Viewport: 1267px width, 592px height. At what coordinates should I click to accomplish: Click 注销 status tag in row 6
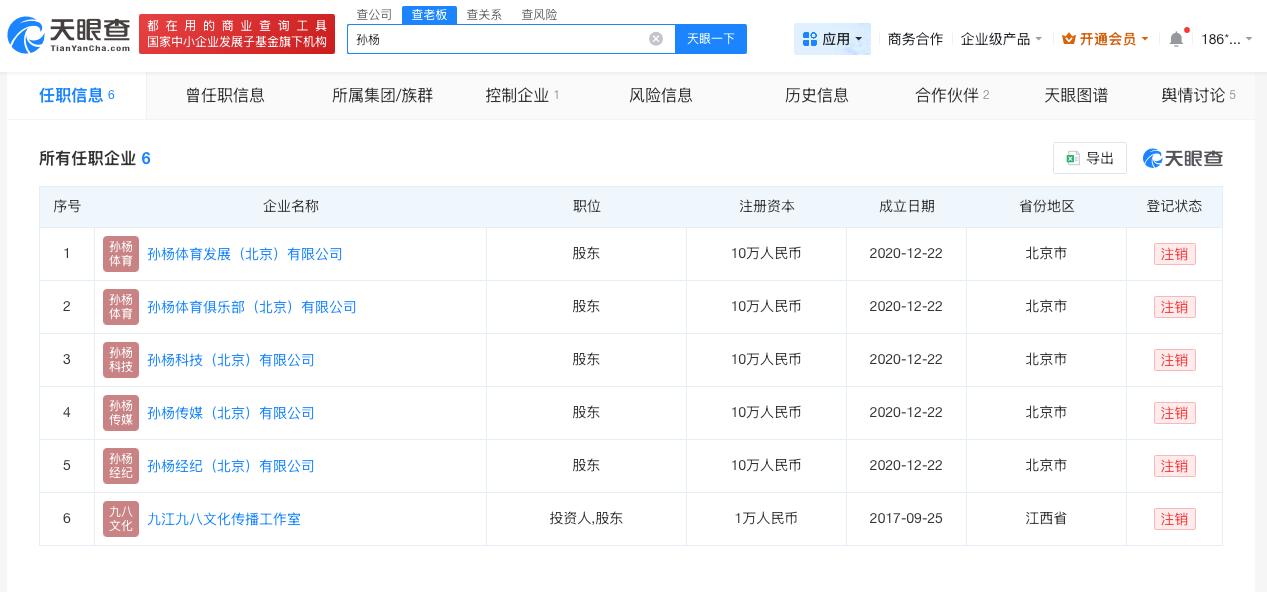[1174, 519]
